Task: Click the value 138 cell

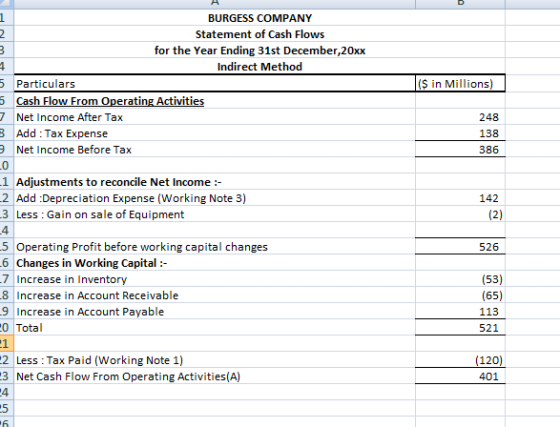Action: pos(460,133)
